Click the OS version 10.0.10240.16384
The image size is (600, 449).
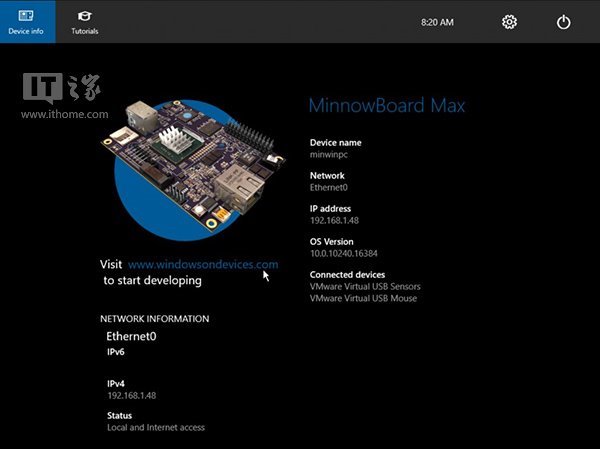tap(346, 254)
